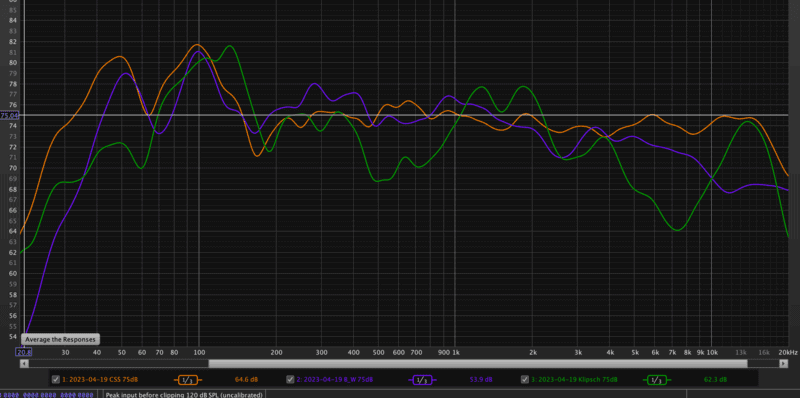Click the green 1/3 smoothing icon for Klipsch

coord(657,380)
